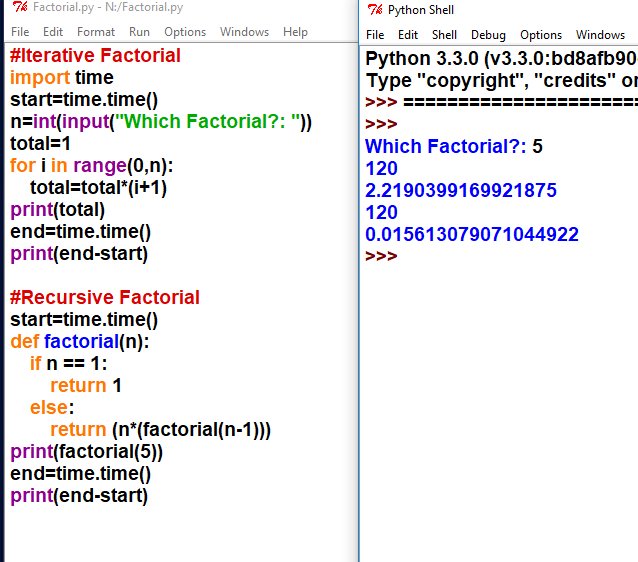
Task: Open File menu in Python Shell
Action: point(375,35)
